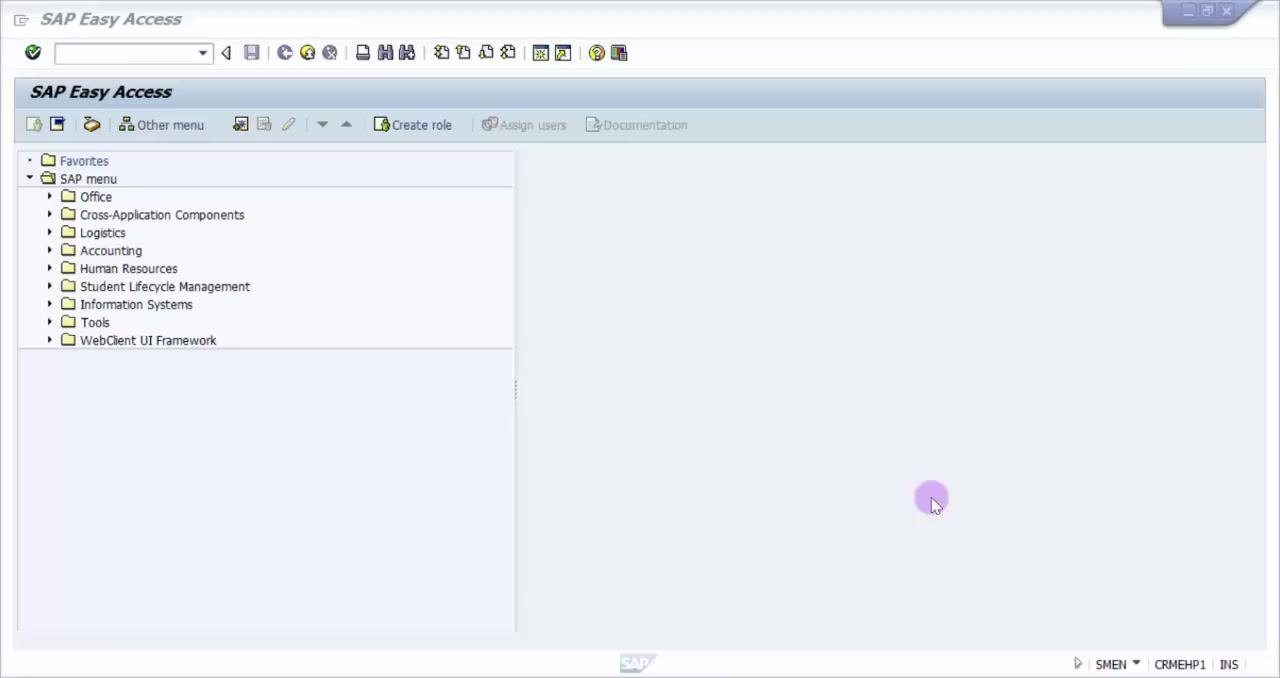This screenshot has width=1280, height=678.
Task: Click the status bar expand triangle
Action: point(1078,663)
